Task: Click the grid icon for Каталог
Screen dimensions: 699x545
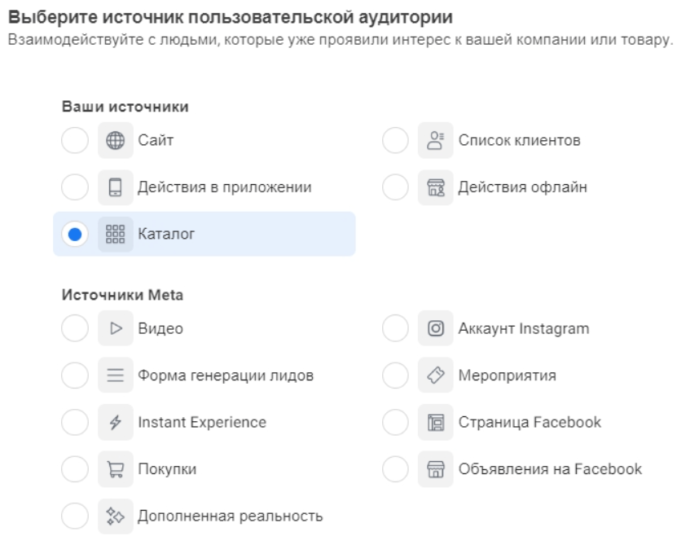Action: (x=115, y=235)
